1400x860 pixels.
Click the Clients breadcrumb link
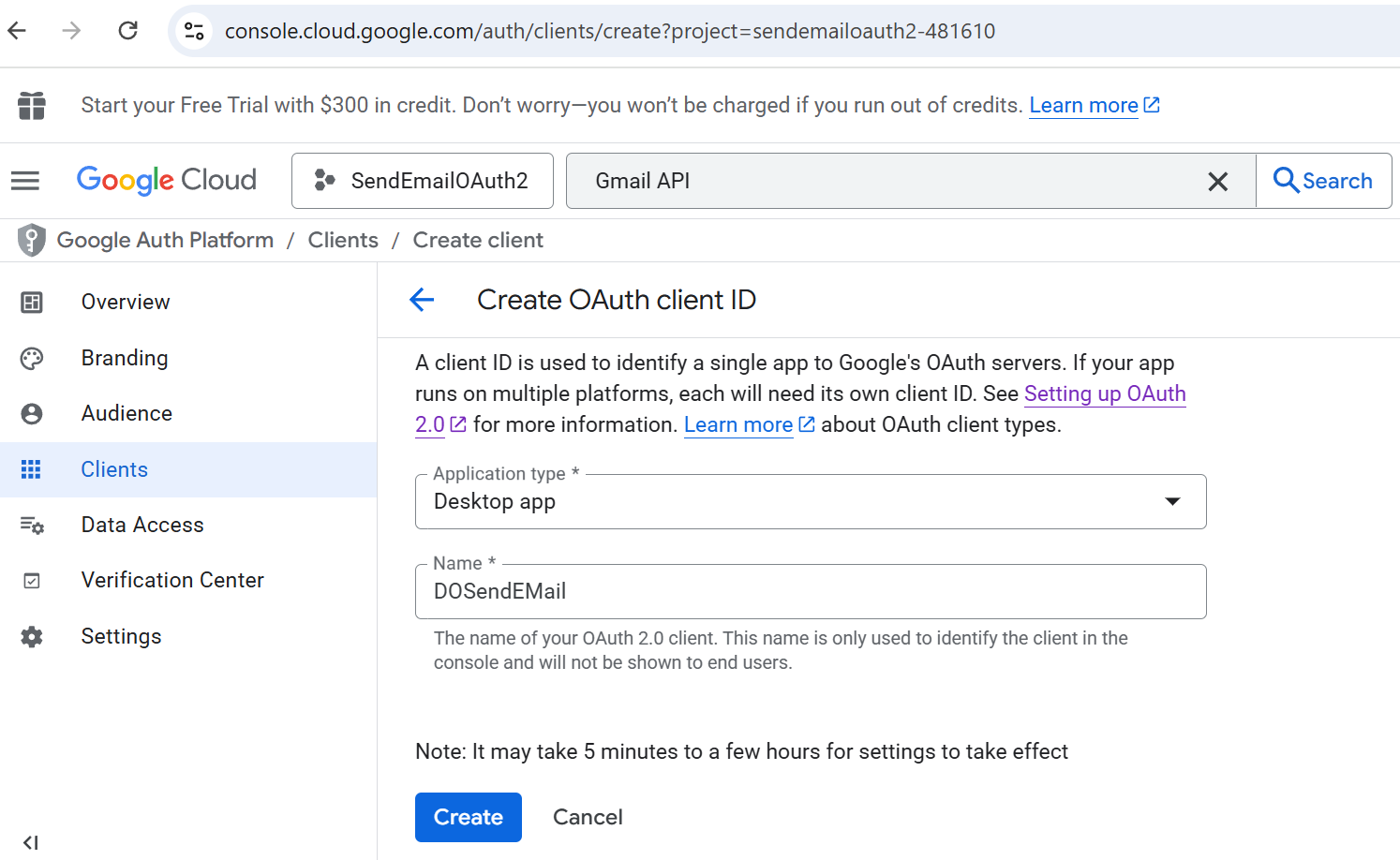pyautogui.click(x=343, y=240)
